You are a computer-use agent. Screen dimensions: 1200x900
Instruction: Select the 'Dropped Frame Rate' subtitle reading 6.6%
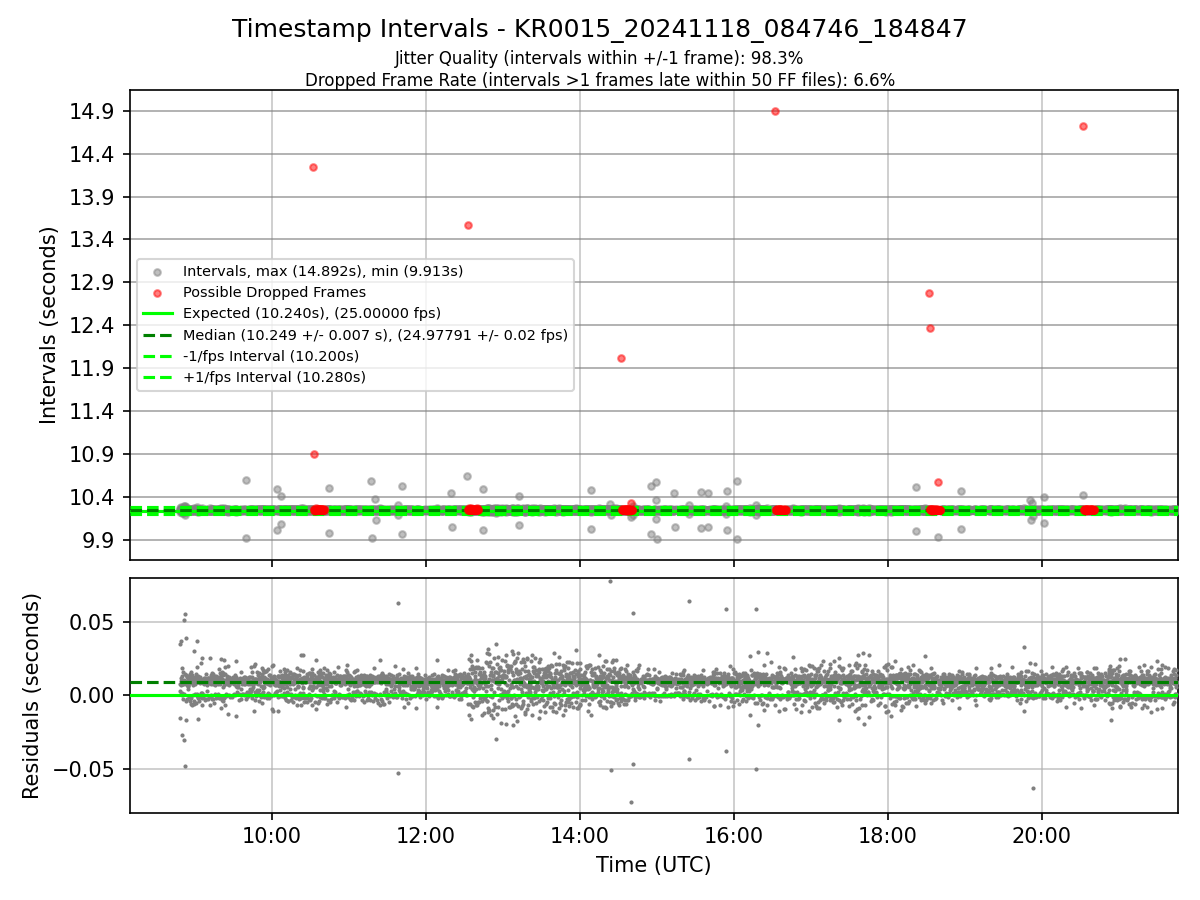(x=599, y=80)
